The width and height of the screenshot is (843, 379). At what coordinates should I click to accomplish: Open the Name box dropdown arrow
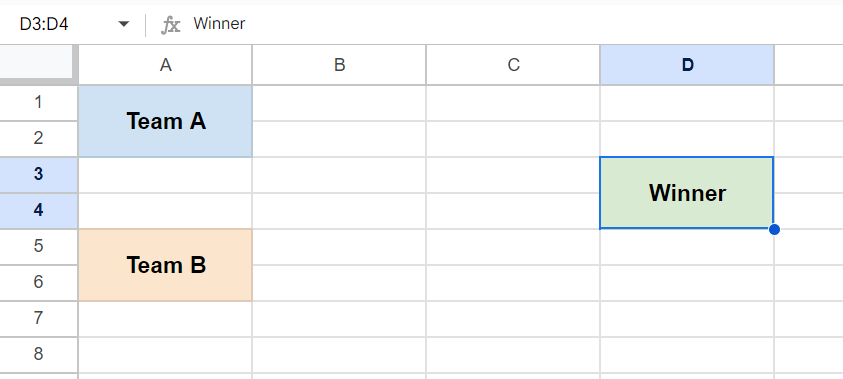click(124, 24)
